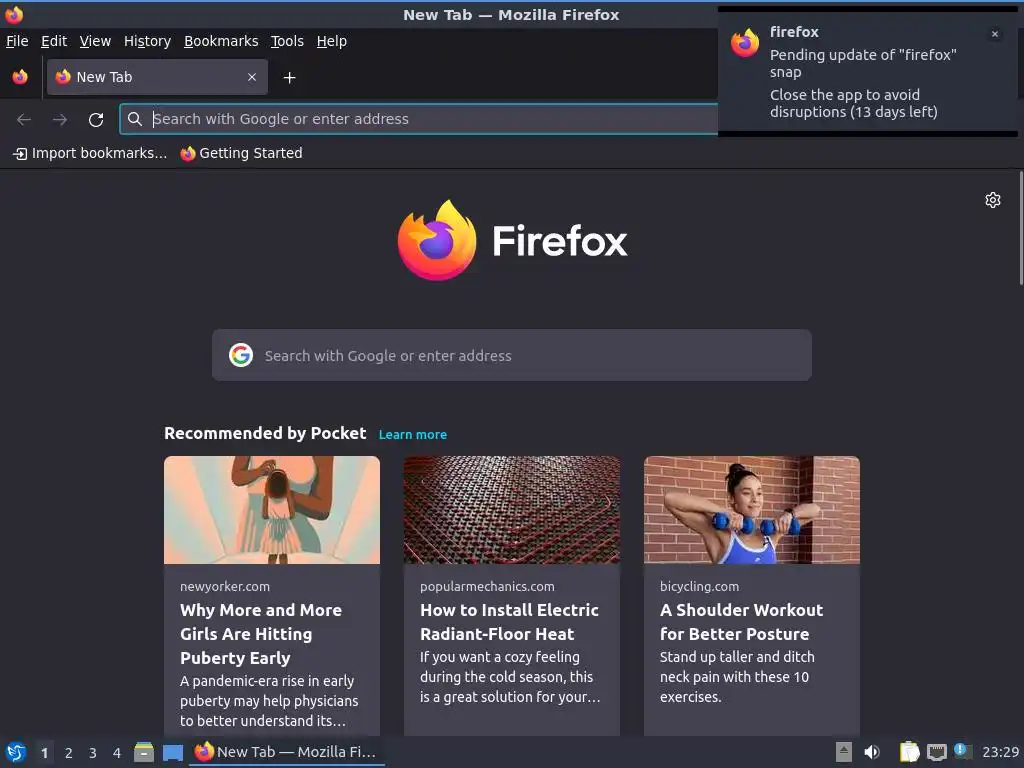Screen dimensions: 1024x768
Task: Open radiant-floor heat article thumbnail
Action: [512, 510]
